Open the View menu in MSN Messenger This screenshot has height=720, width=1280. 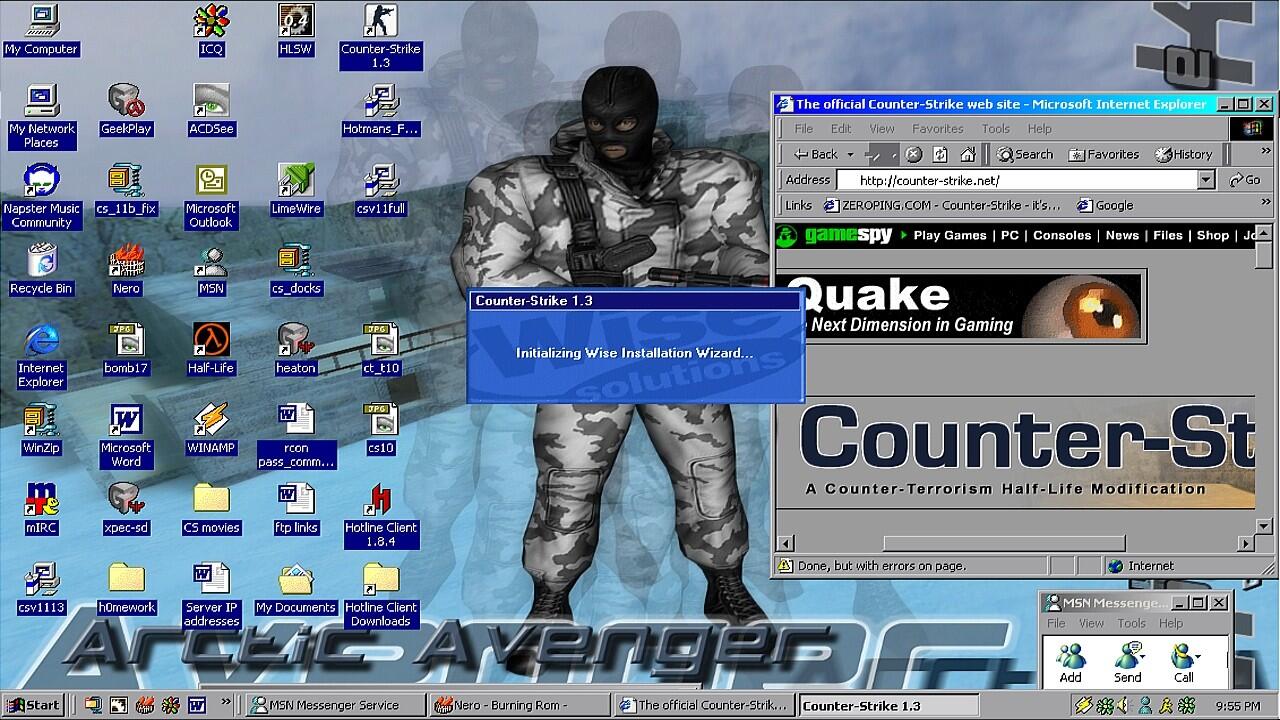coord(1091,623)
